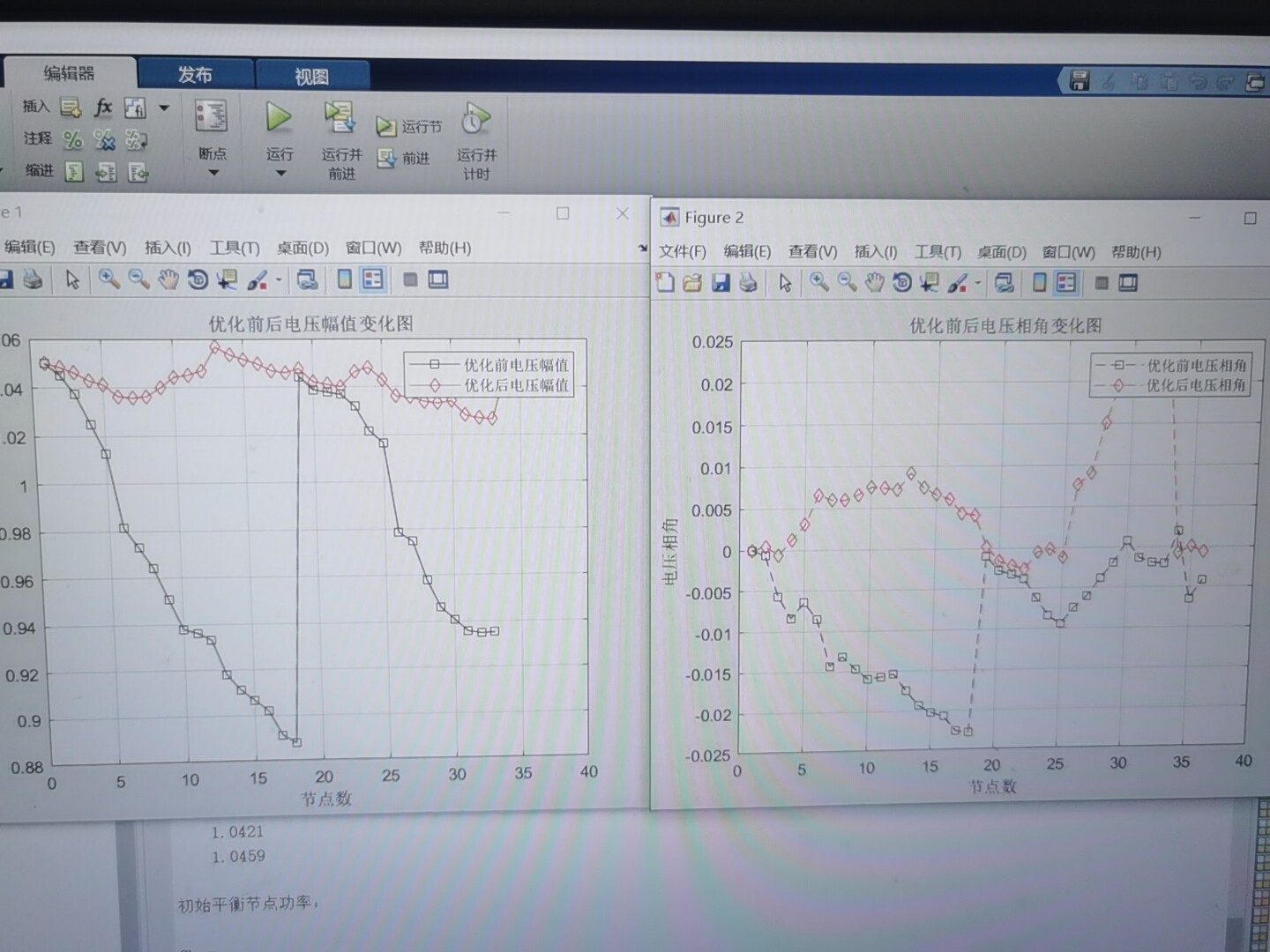Open brush color dropdown in Figure 2
This screenshot has width=1270, height=952.
point(978,283)
